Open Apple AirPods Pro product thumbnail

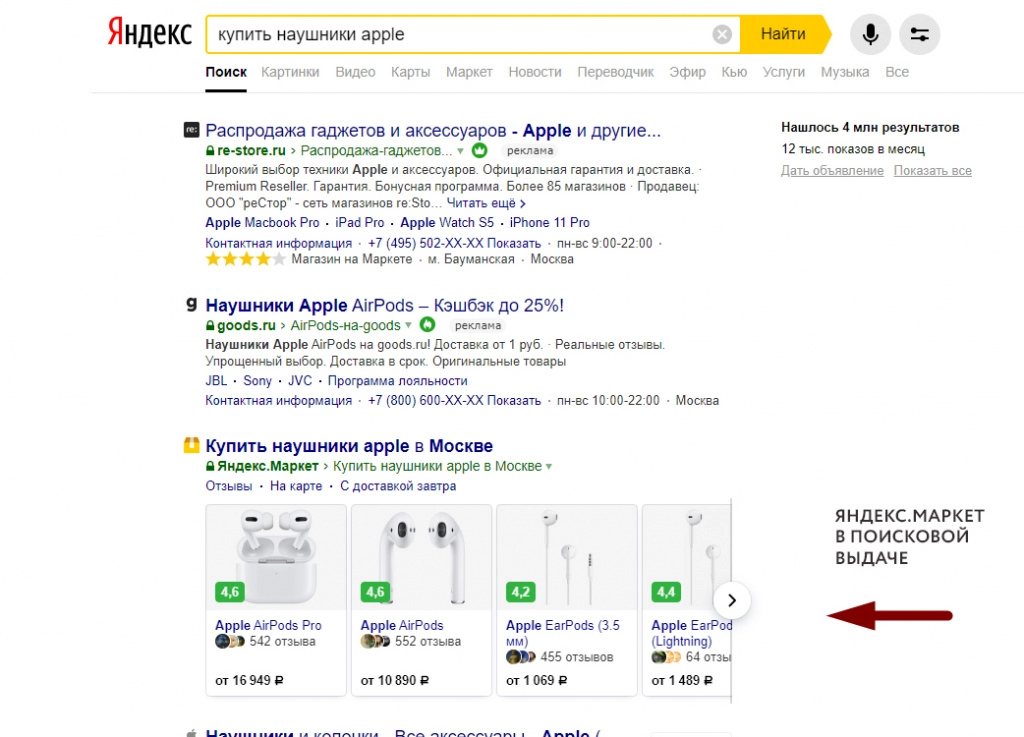coord(276,557)
